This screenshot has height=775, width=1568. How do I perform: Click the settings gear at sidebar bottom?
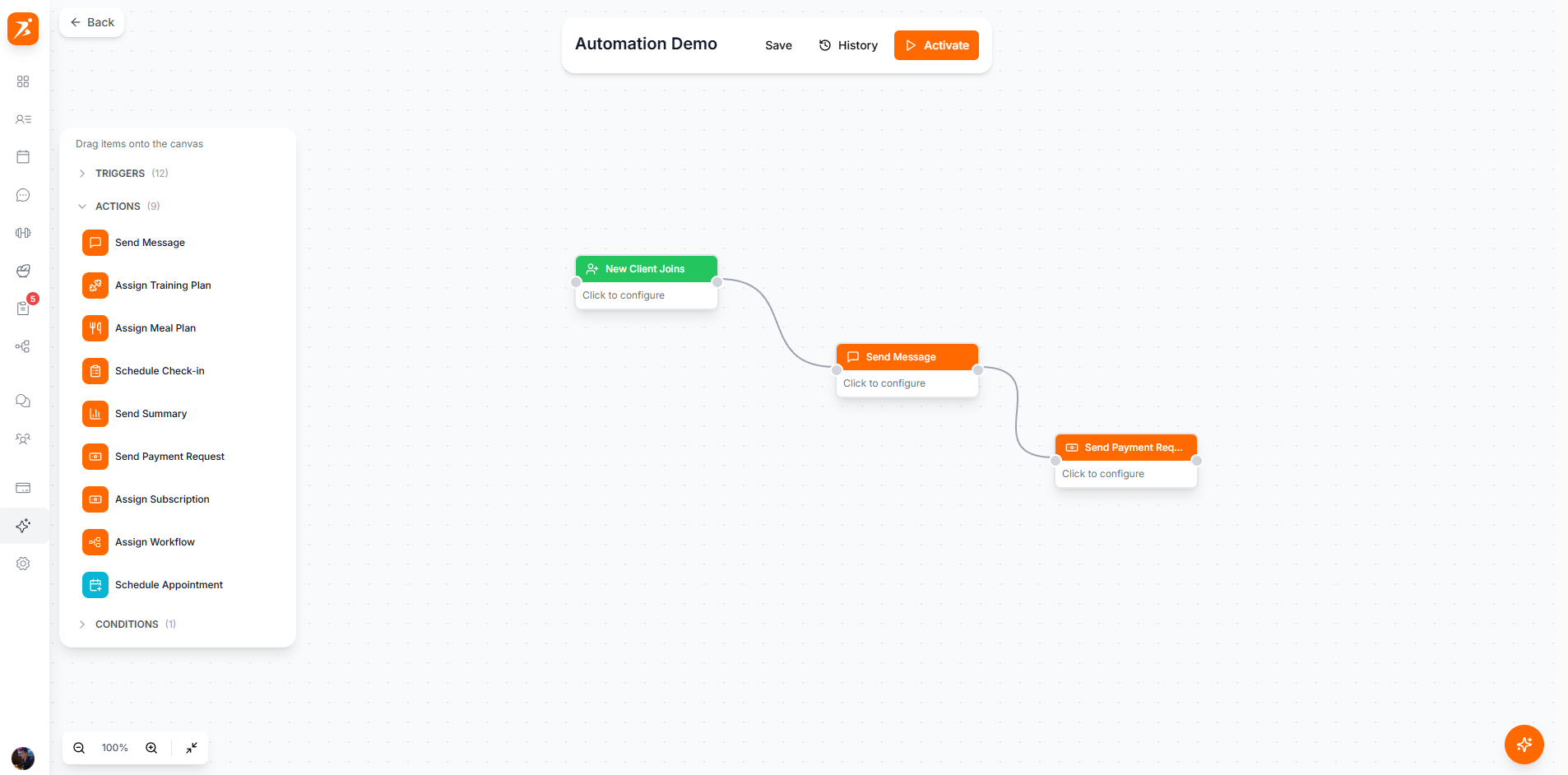tap(23, 564)
